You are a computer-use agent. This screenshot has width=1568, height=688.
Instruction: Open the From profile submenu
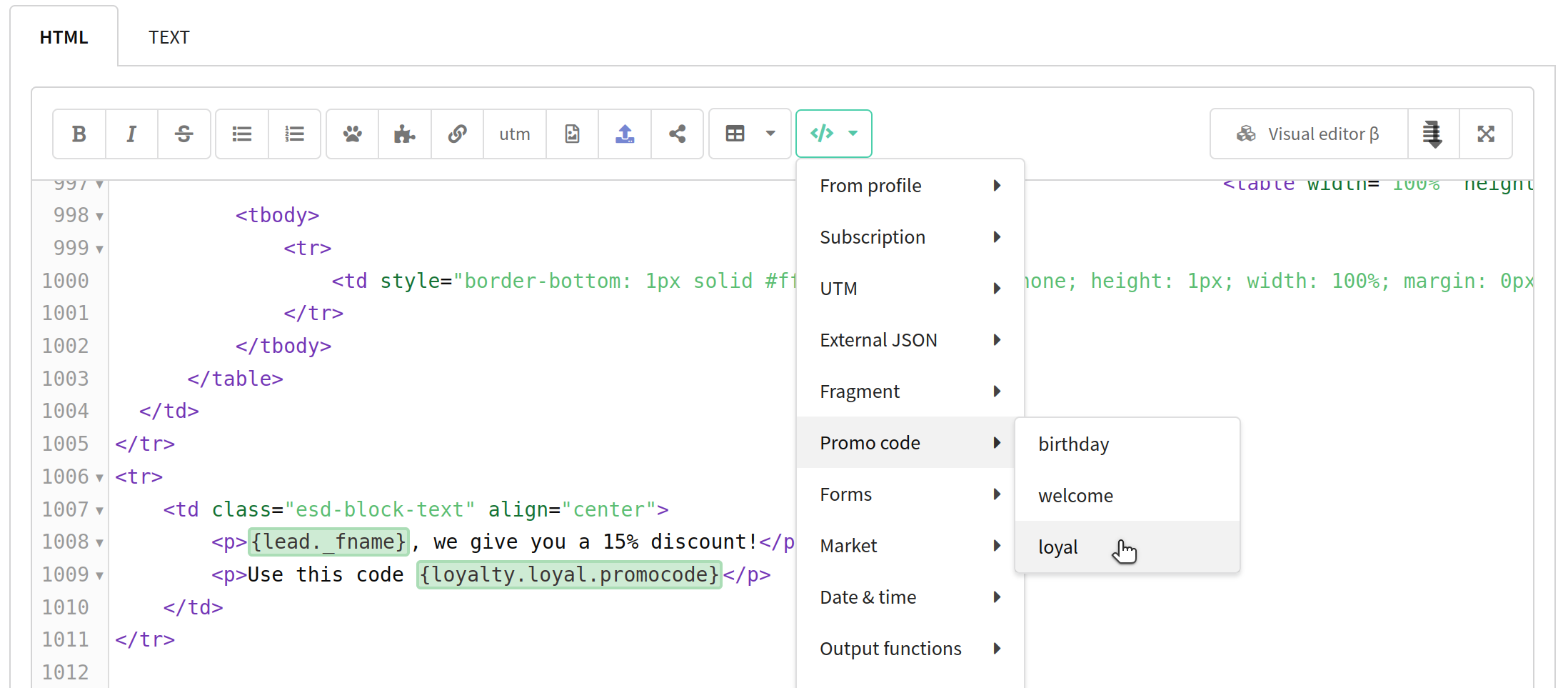pos(910,186)
